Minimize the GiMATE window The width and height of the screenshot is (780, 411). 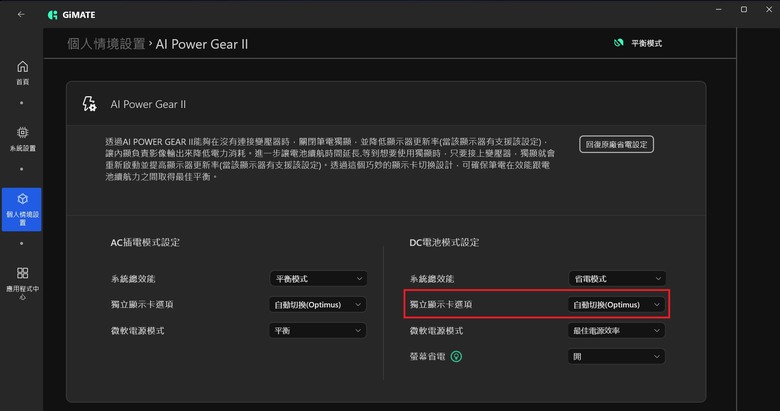point(719,9)
